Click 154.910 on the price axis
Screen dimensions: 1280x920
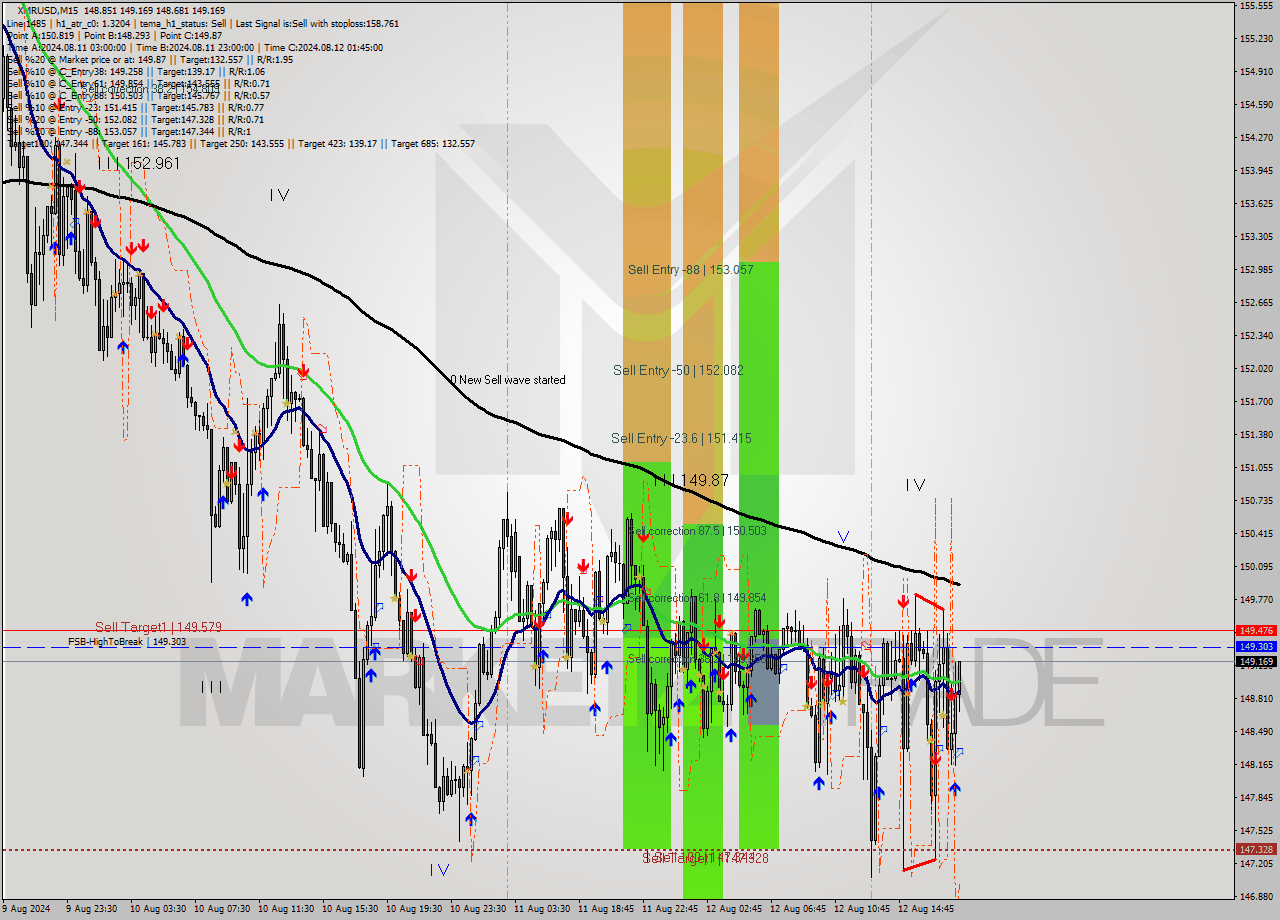click(x=1256, y=72)
